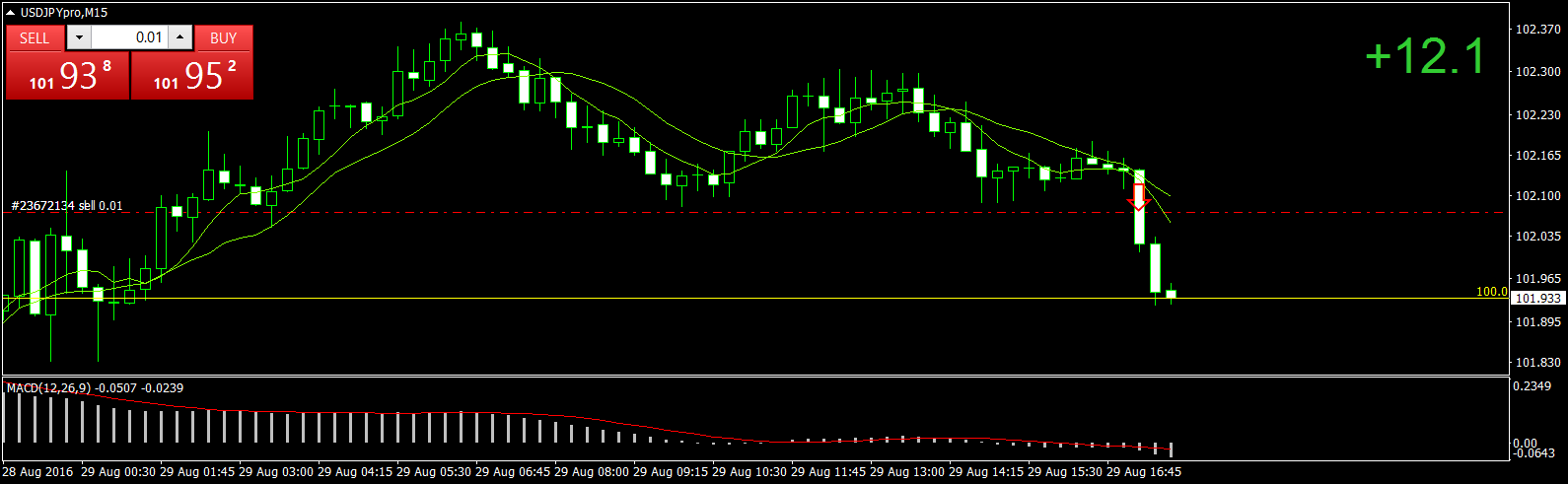Focus the 0.01 volume input field
Screen dimensions: 1568x484
(129, 37)
